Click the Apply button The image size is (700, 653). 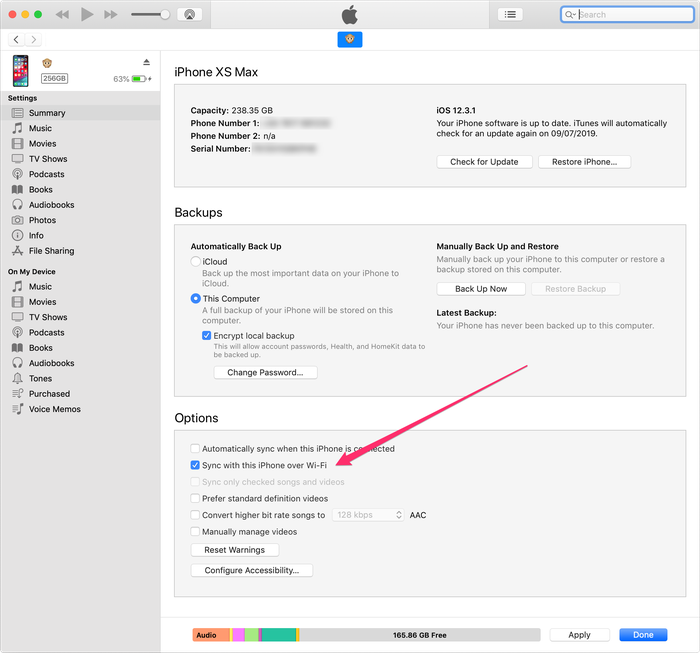point(579,635)
